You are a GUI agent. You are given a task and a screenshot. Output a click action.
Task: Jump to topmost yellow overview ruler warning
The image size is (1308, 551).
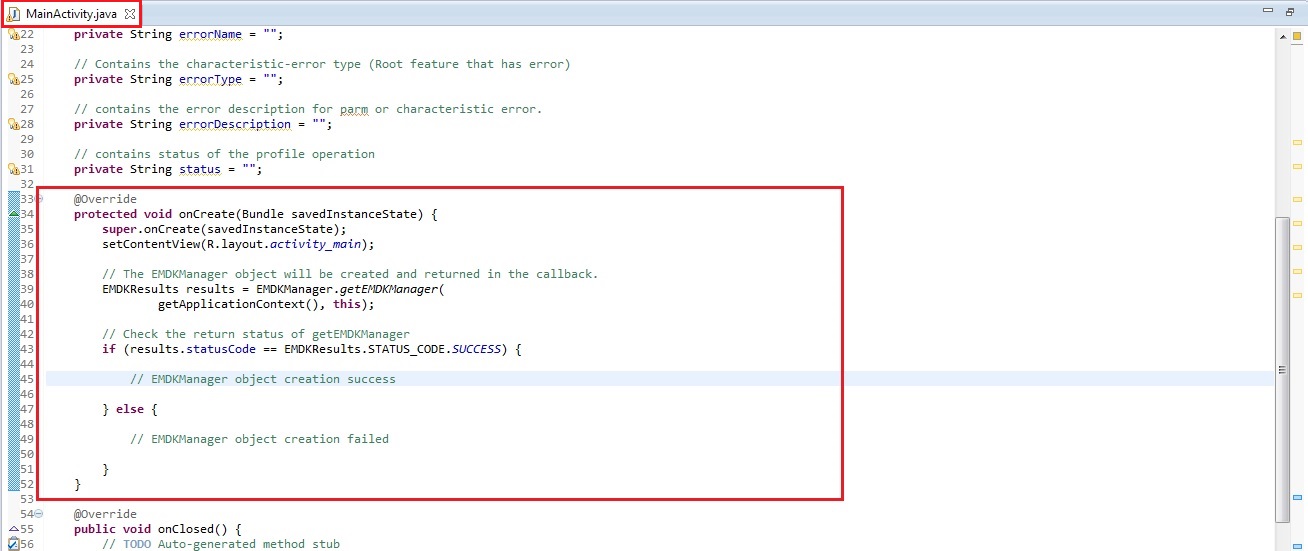click(1297, 143)
